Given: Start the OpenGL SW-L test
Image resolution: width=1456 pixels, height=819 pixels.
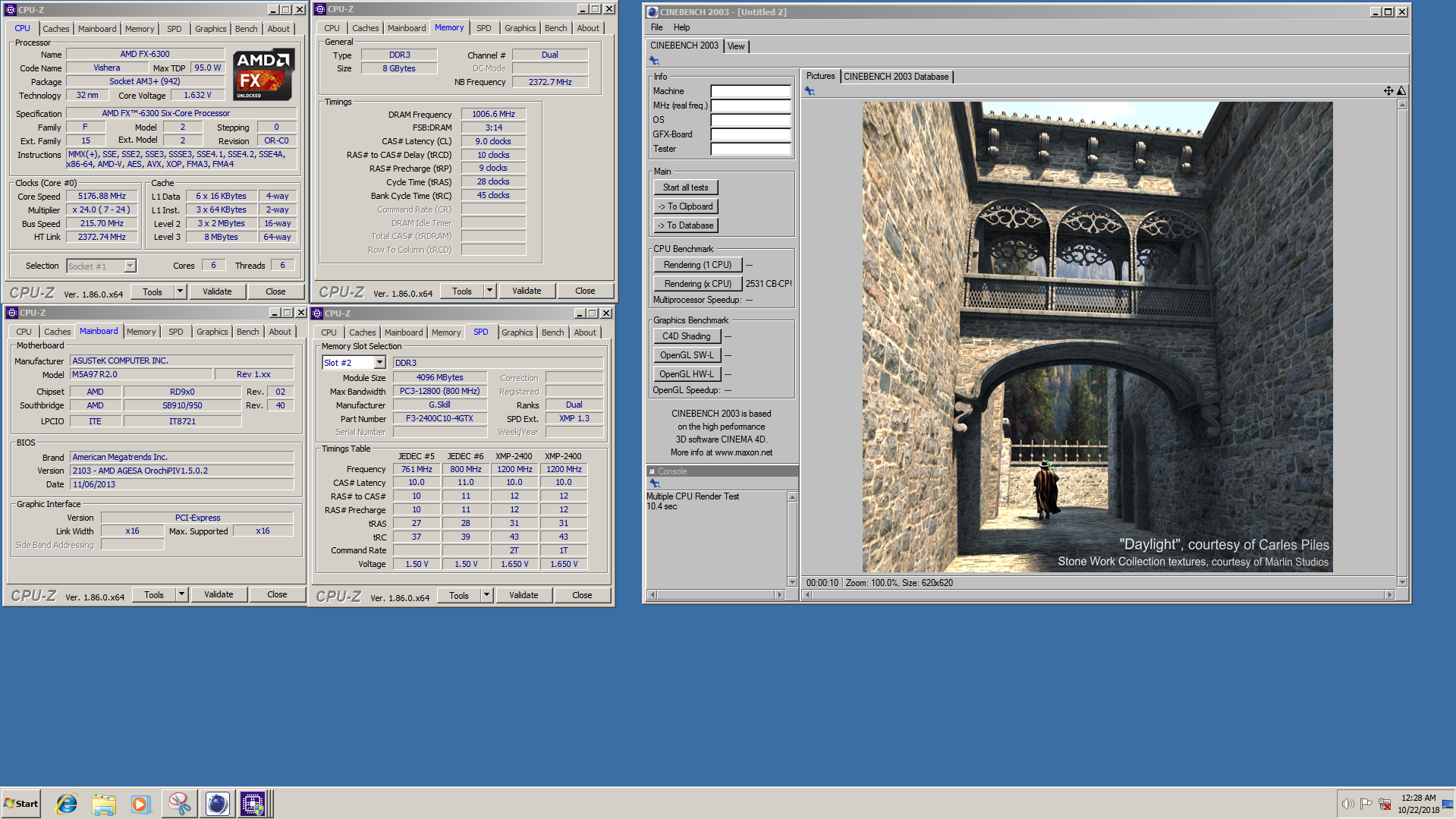Looking at the screenshot, I should click(x=686, y=355).
